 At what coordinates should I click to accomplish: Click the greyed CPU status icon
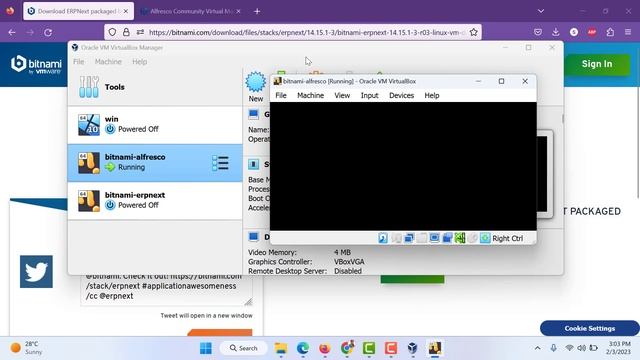[x=473, y=238]
